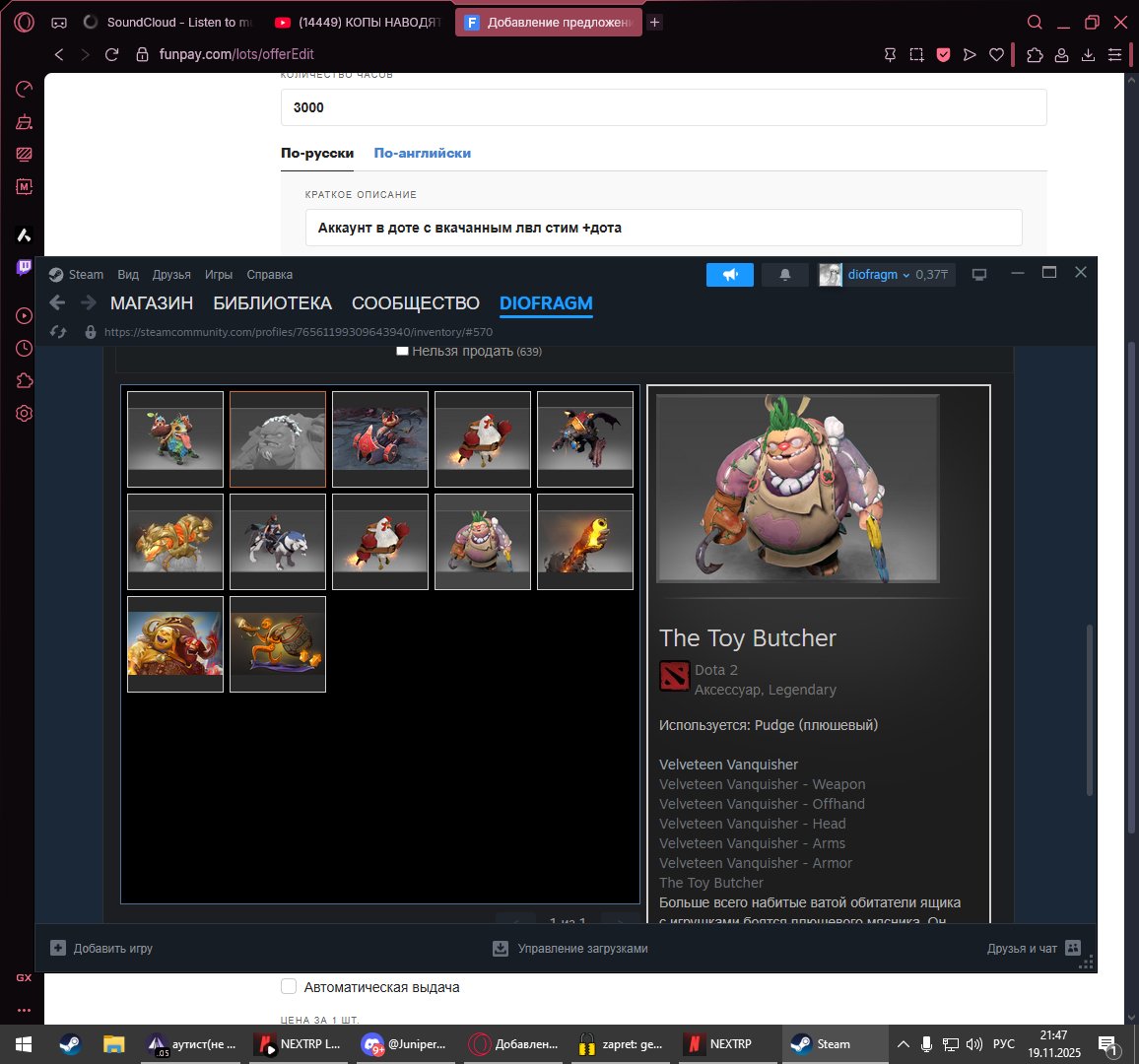Open Twitch panel in the Opera GX sidebar

pos(23,267)
